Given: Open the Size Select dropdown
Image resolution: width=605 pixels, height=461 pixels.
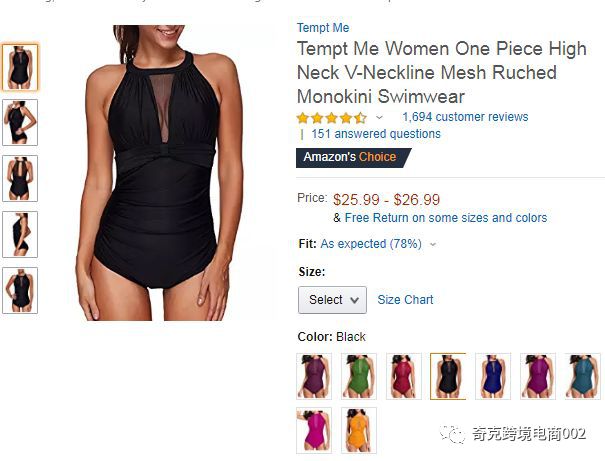Looking at the screenshot, I should pyautogui.click(x=332, y=300).
